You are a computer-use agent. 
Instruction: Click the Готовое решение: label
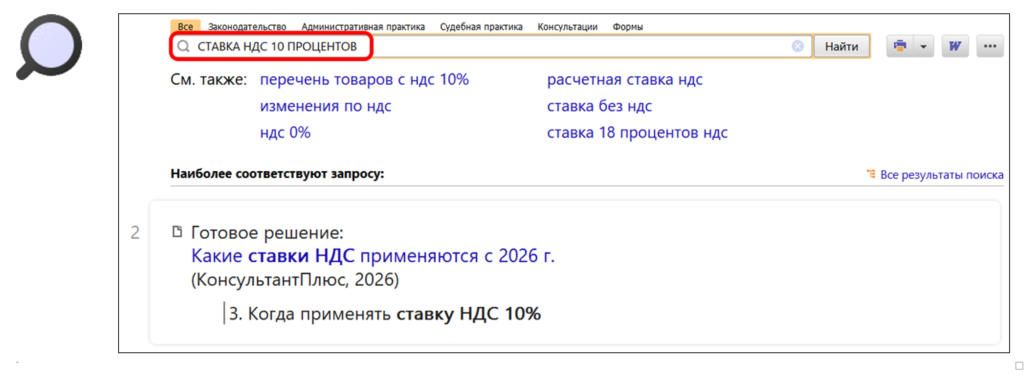click(x=267, y=233)
